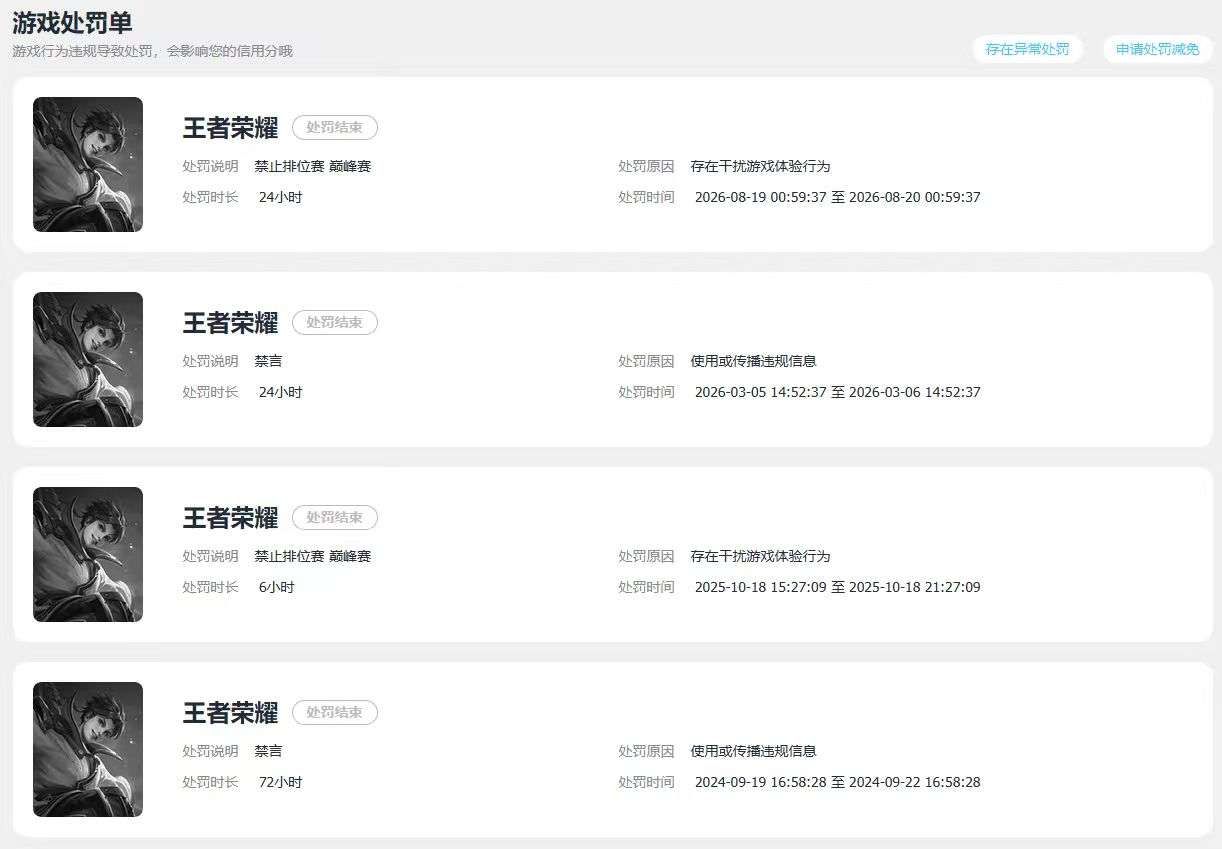Image resolution: width=1222 pixels, height=849 pixels.
Task: Click 处罚结束 badge in the 2025-10-18 card
Action: point(335,517)
